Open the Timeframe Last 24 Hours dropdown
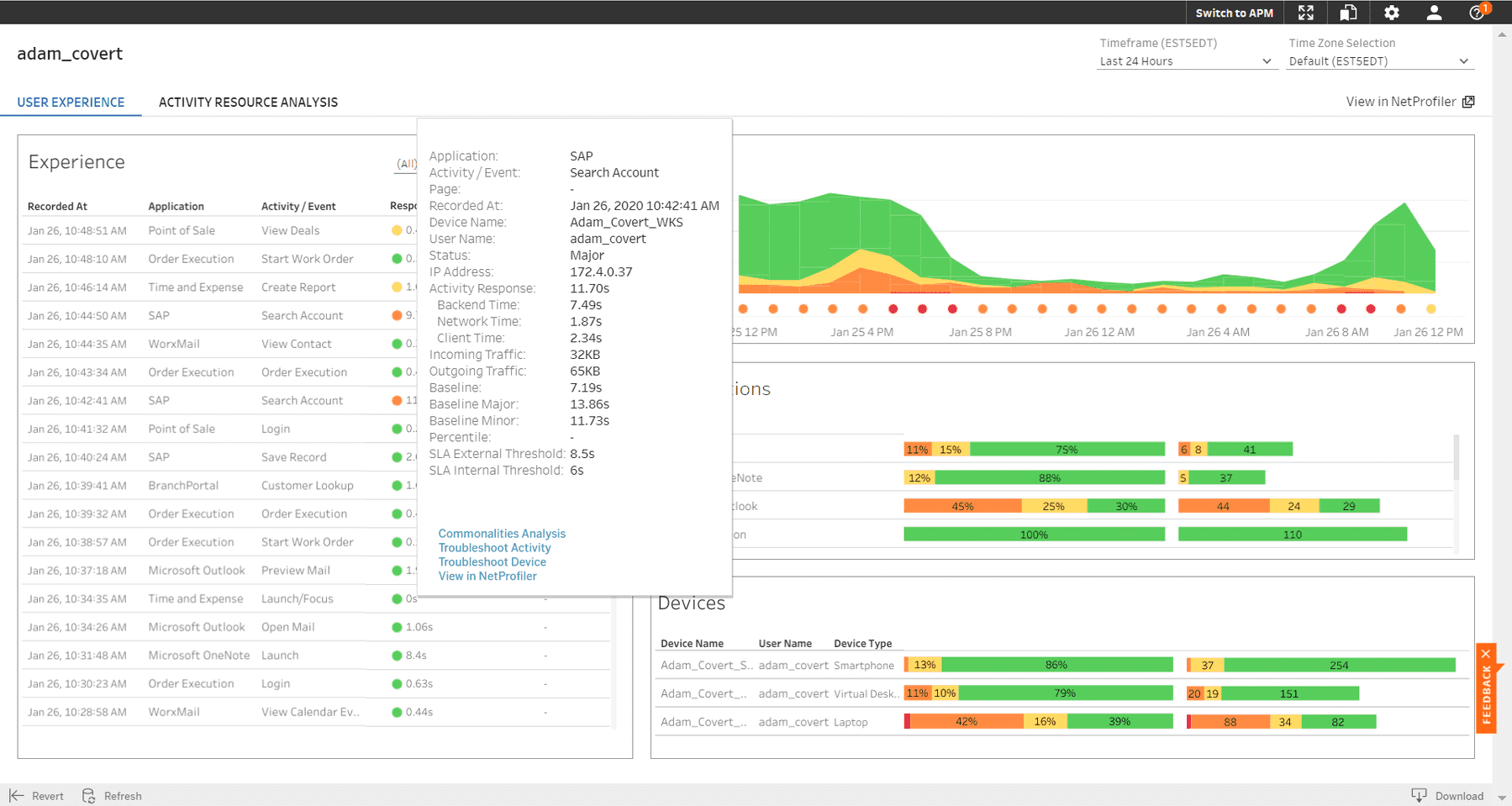The image size is (1512, 806). (x=1186, y=61)
